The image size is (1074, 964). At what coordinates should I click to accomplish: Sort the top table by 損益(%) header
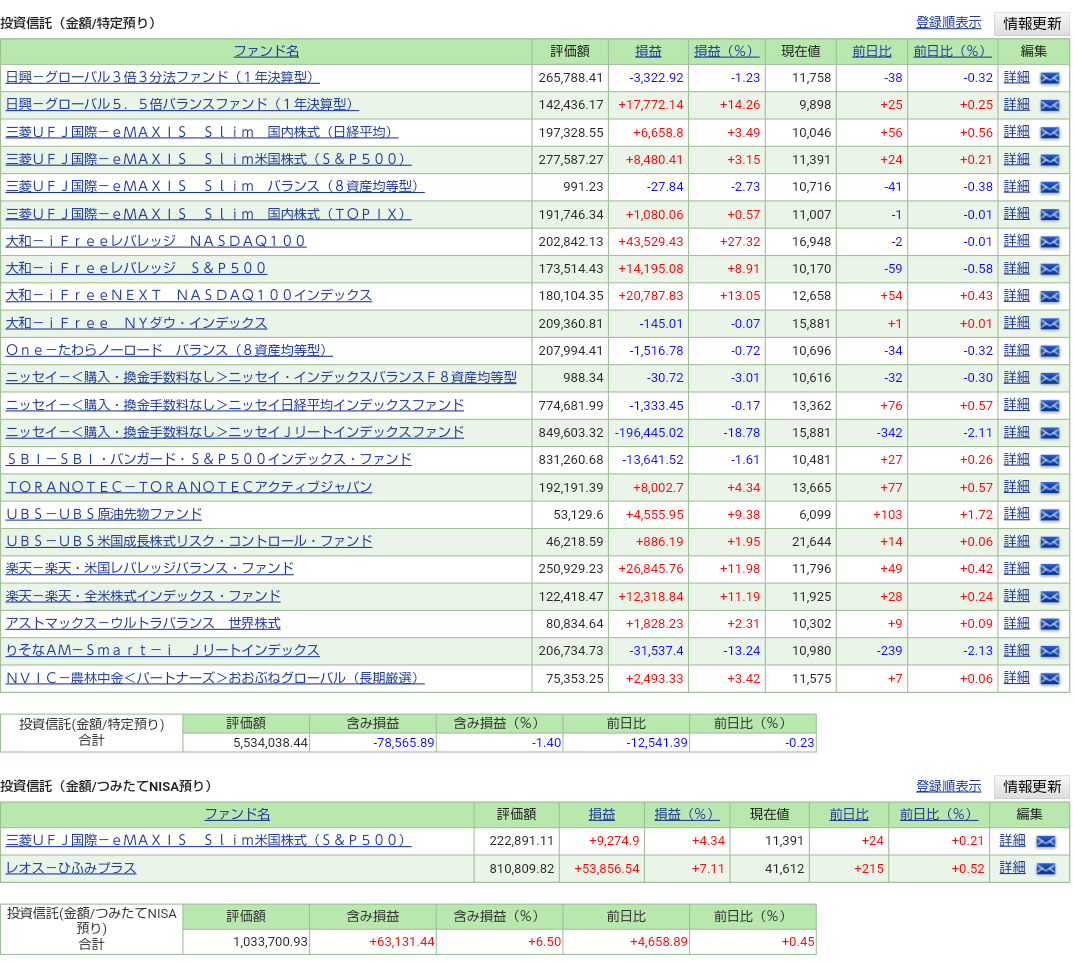(x=726, y=51)
